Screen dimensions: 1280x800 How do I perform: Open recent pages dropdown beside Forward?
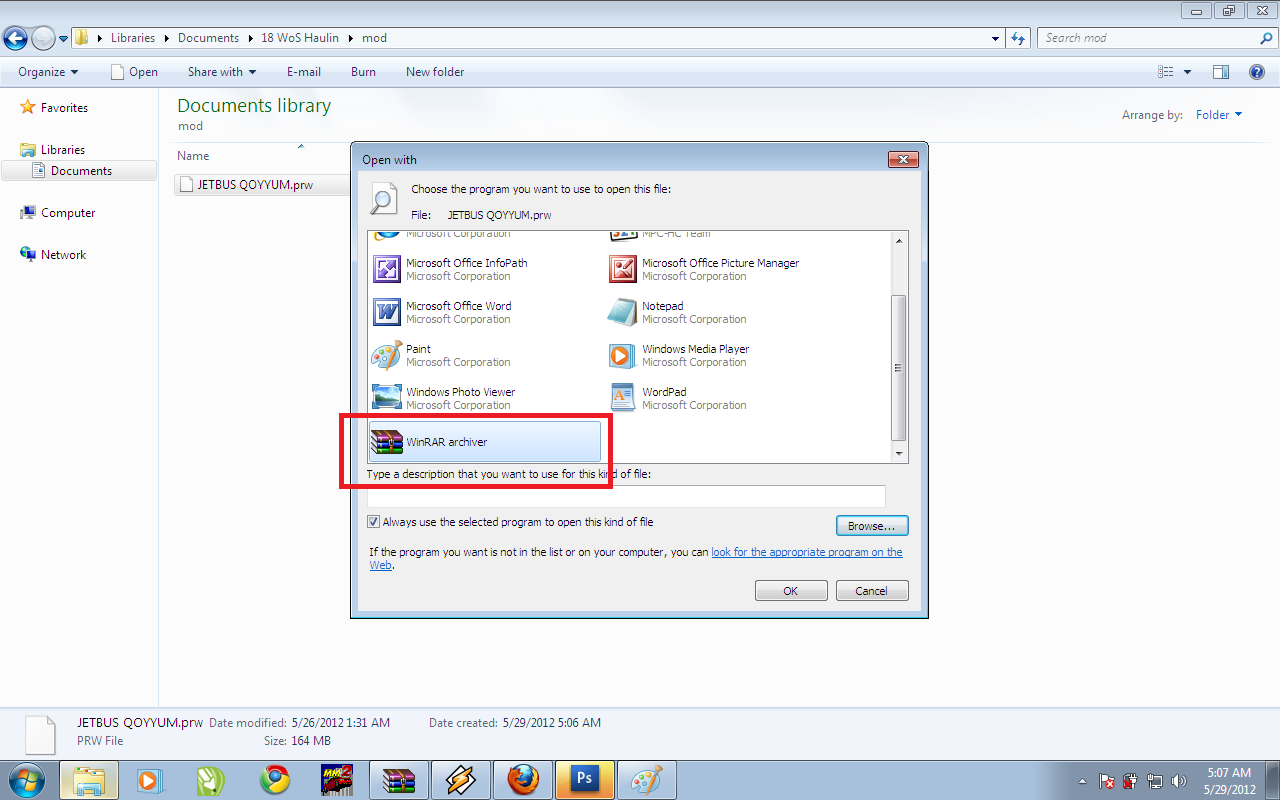coord(63,39)
